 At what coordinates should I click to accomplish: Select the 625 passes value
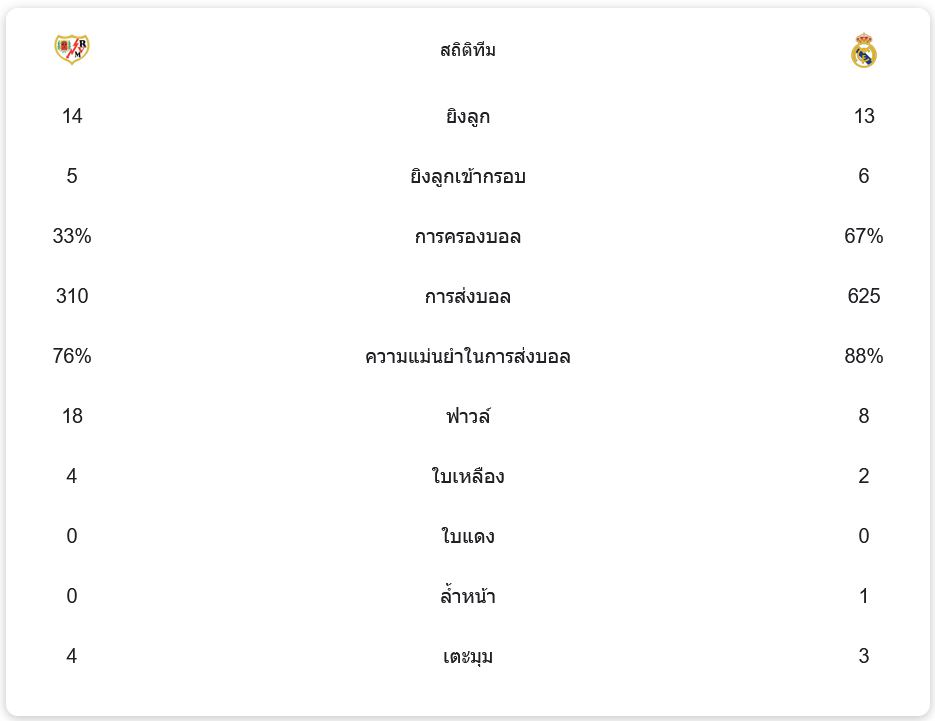point(864,297)
